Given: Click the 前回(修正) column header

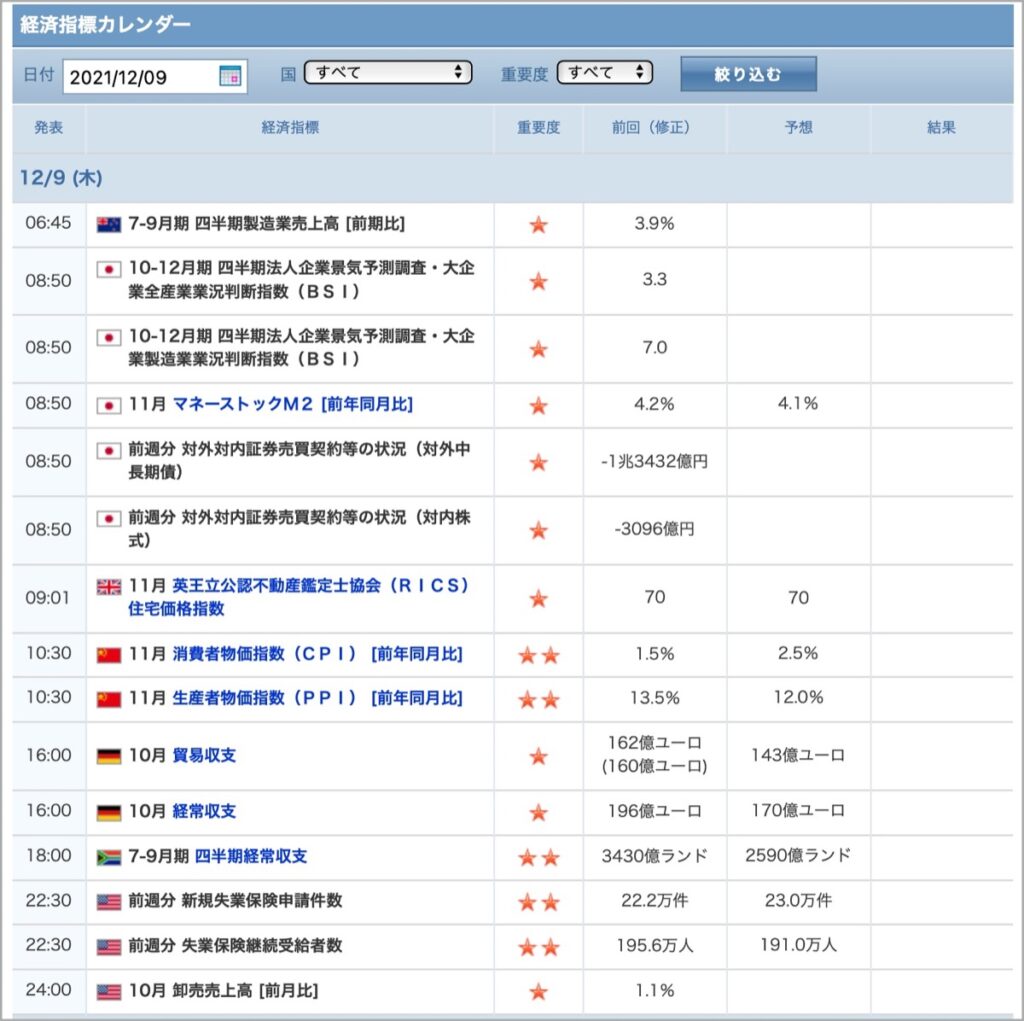Looking at the screenshot, I should (654, 127).
